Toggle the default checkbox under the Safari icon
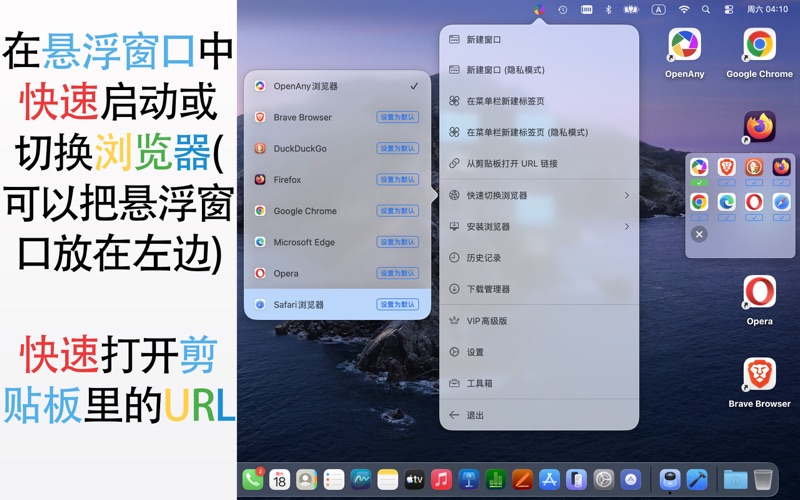The width and height of the screenshot is (800, 500). coord(781,217)
